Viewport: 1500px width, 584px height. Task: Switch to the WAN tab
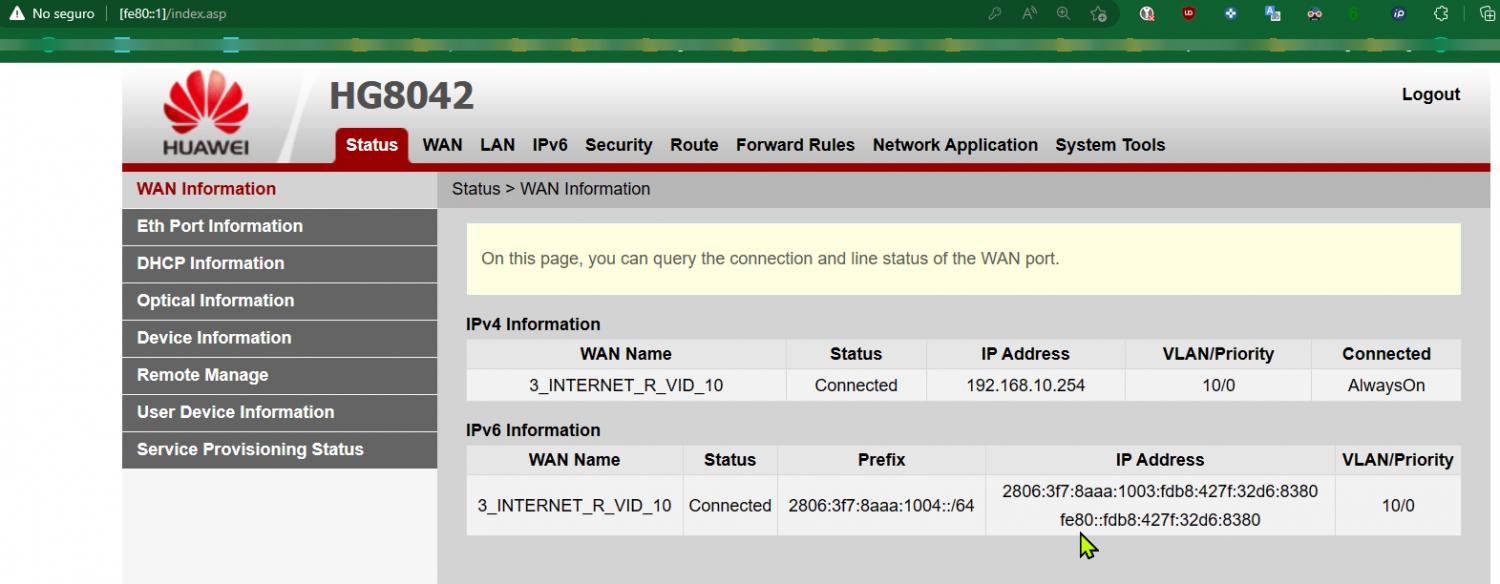(x=442, y=145)
